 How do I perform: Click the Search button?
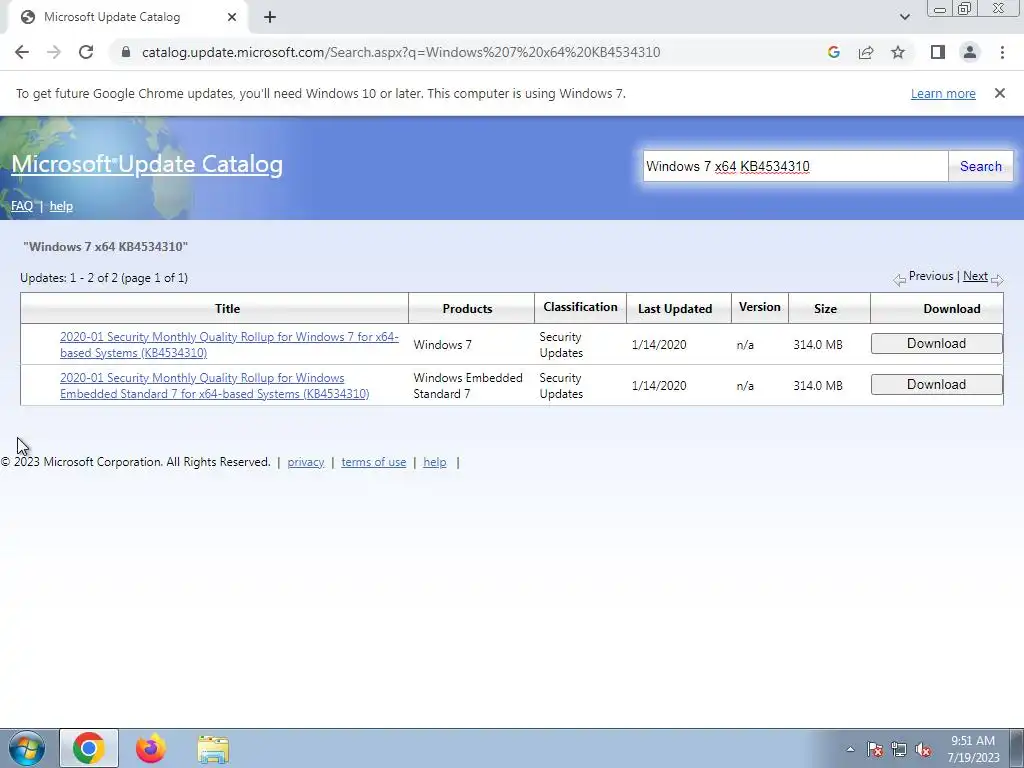click(980, 166)
